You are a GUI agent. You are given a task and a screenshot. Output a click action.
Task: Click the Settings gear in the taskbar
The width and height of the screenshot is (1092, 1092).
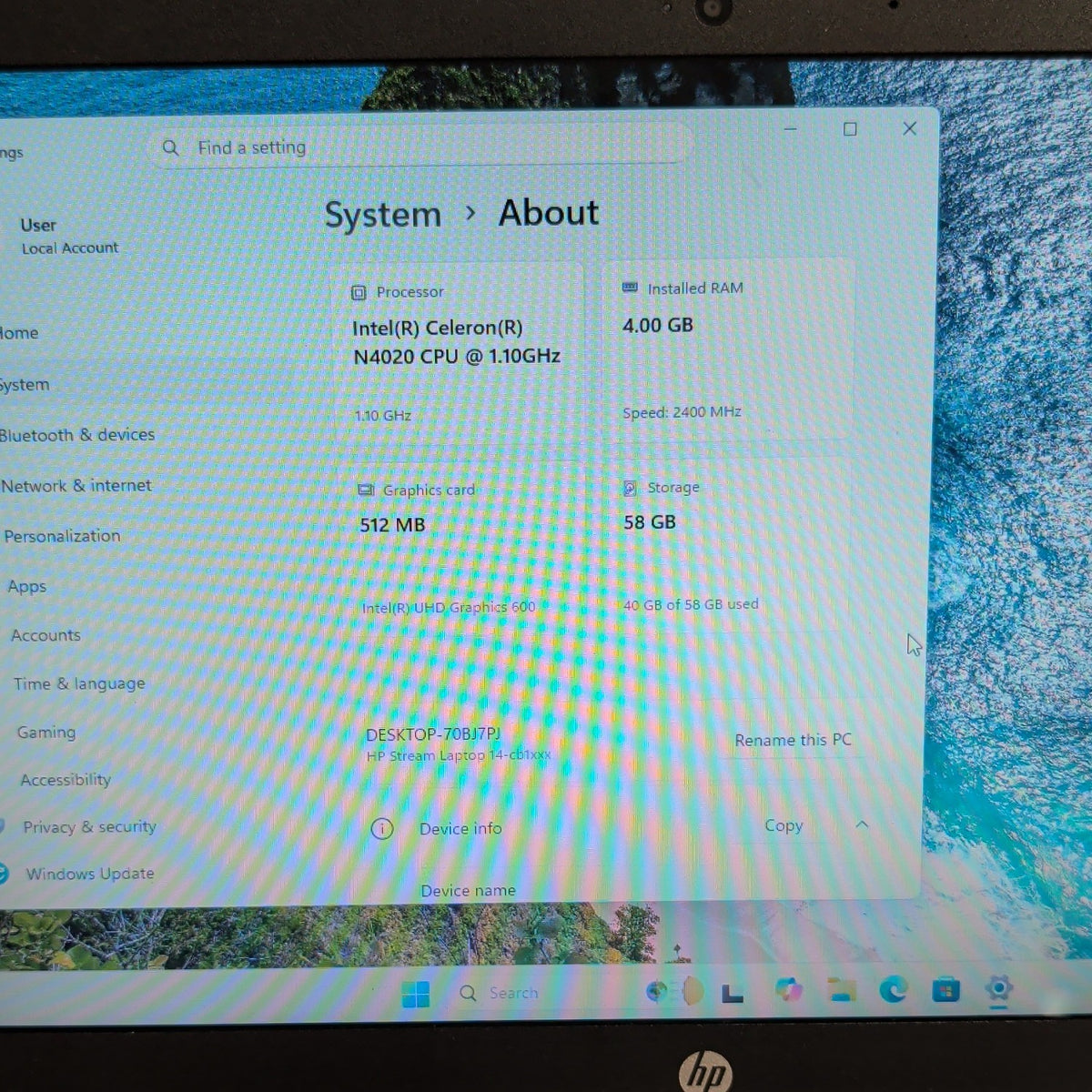[x=998, y=988]
